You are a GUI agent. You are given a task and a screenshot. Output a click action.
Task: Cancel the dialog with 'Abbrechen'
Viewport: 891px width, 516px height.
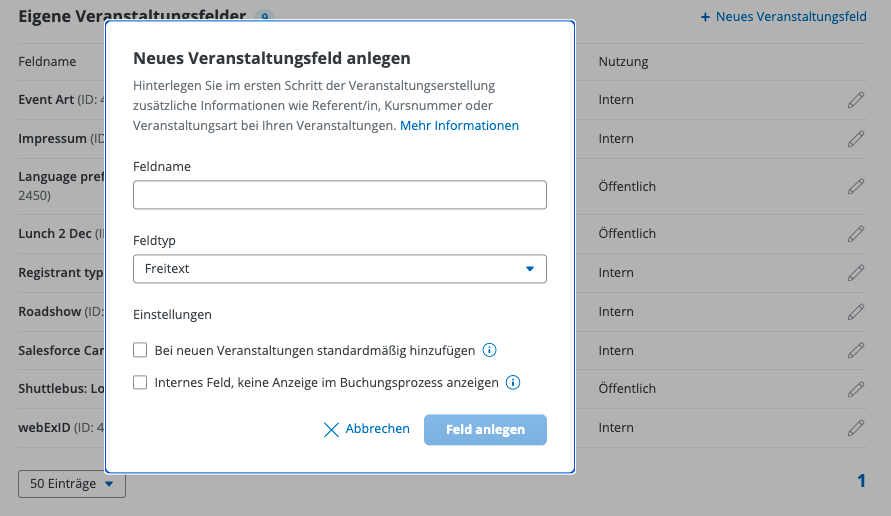[x=367, y=429]
